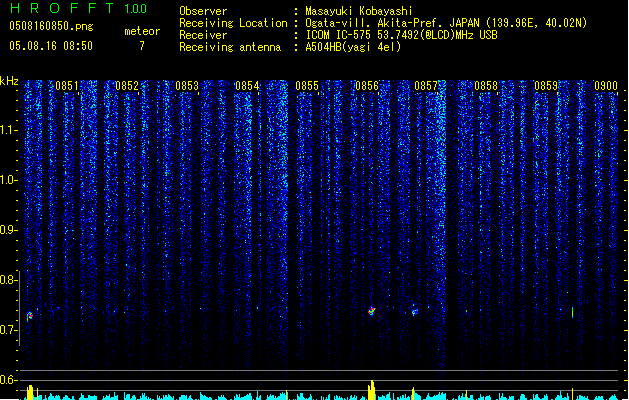
Task: Click the 0852 time marker
Action: click(127, 86)
